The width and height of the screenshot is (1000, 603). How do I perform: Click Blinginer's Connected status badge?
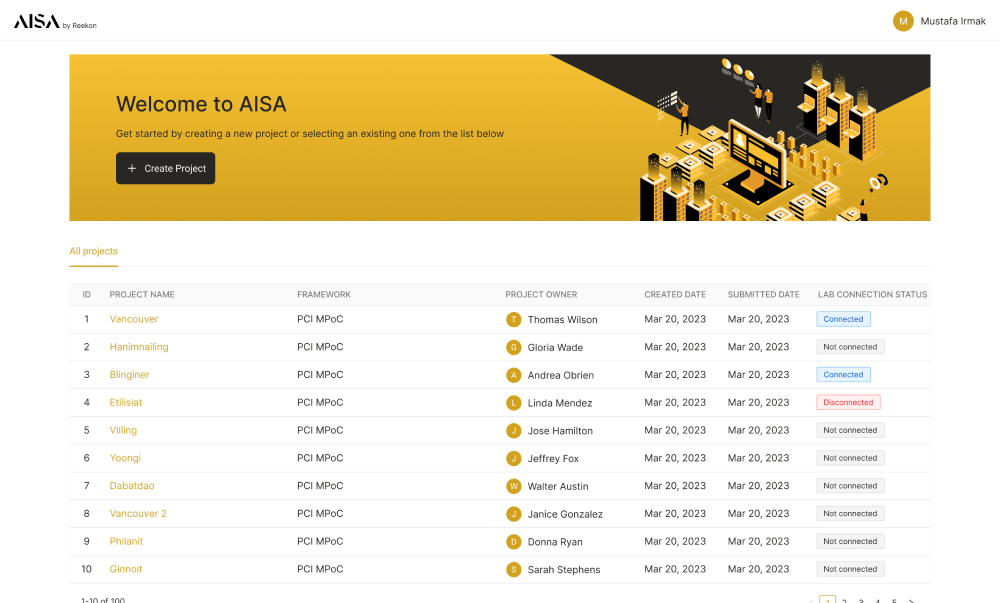(843, 375)
